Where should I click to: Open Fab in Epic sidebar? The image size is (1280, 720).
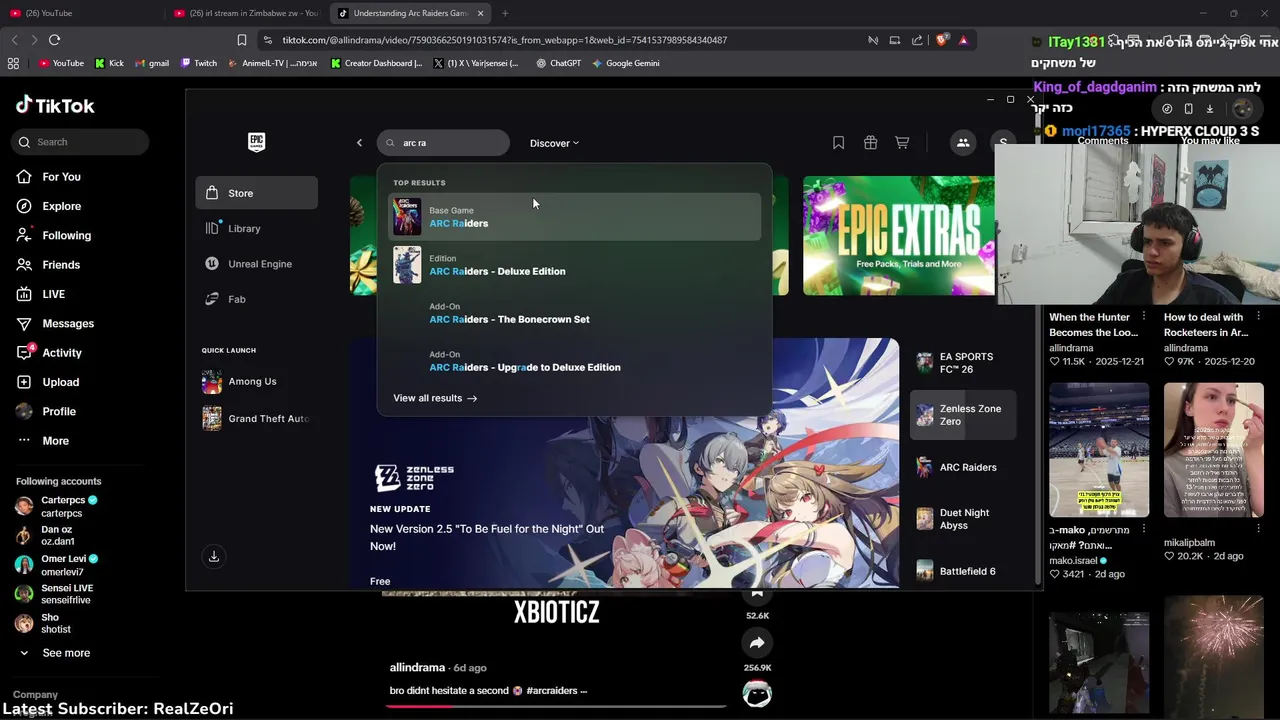pos(257,299)
